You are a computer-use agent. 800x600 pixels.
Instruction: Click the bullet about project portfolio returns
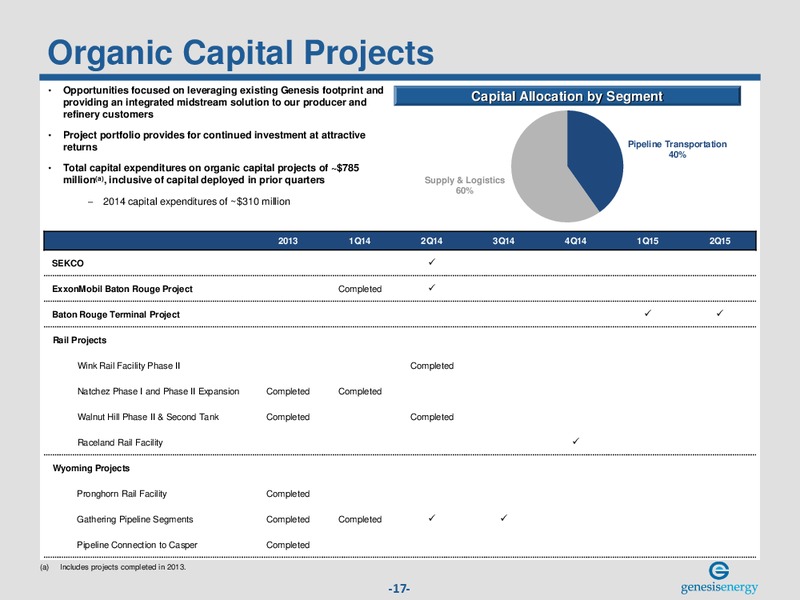[214, 141]
